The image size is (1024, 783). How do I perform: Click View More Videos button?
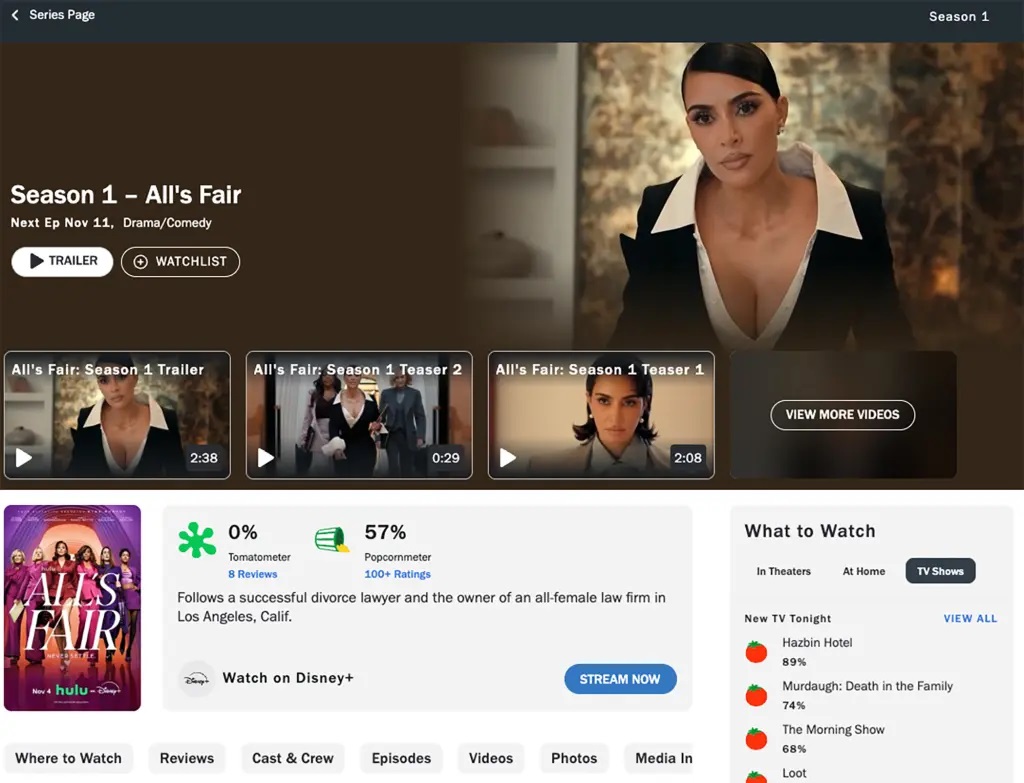(x=842, y=414)
